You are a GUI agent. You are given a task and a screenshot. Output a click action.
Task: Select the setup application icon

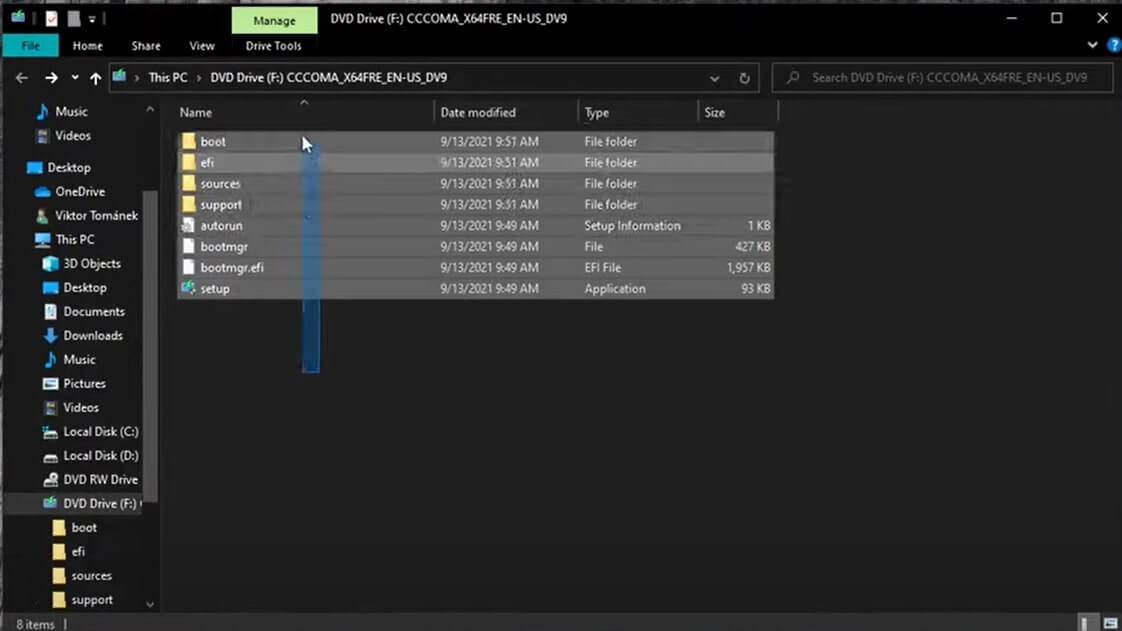pyautogui.click(x=188, y=288)
